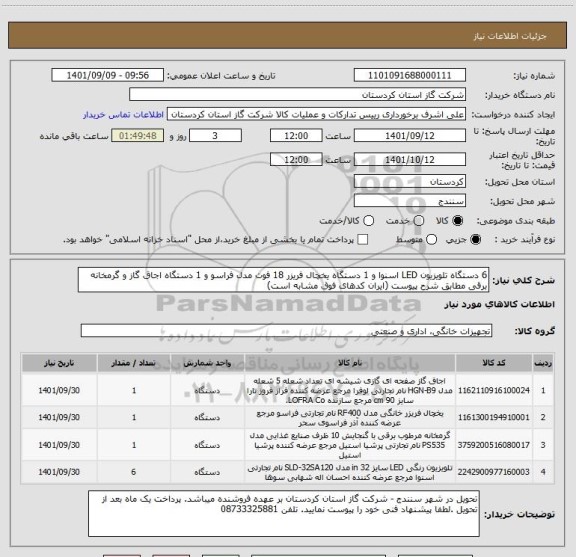Select item code 1161300194910001

(494, 417)
